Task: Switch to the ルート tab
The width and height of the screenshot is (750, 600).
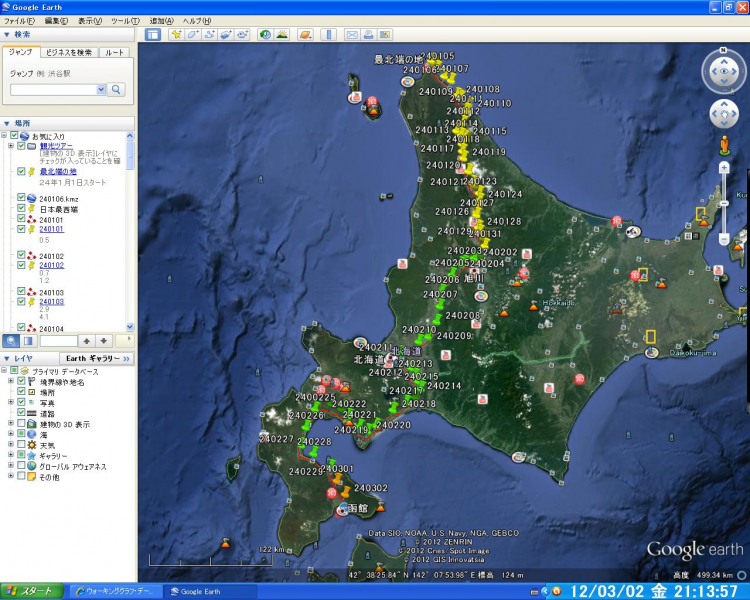Action: click(x=114, y=53)
